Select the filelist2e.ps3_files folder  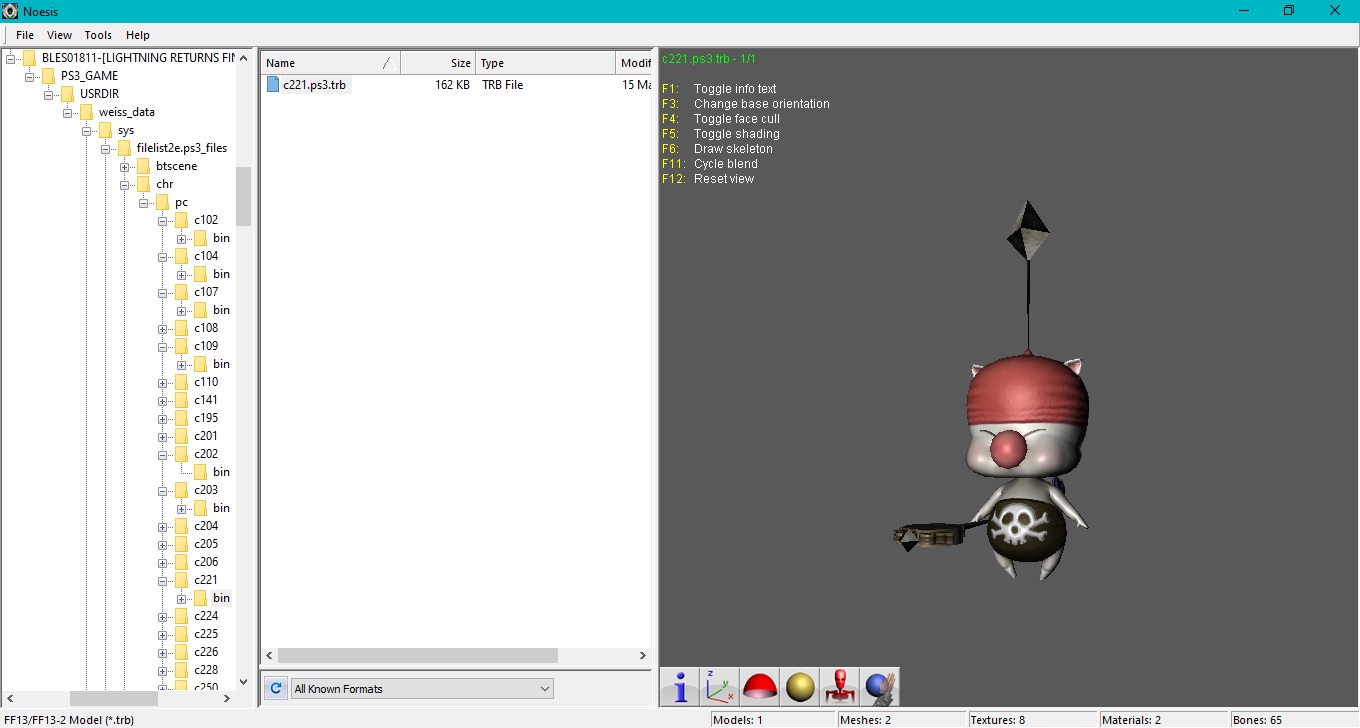click(x=181, y=148)
